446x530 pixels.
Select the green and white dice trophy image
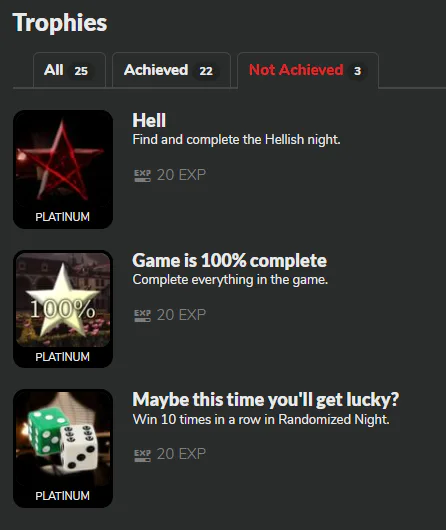(63, 439)
